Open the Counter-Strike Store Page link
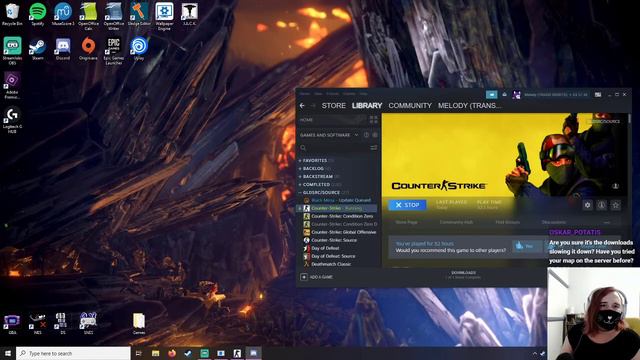The image size is (640, 360). [406, 222]
